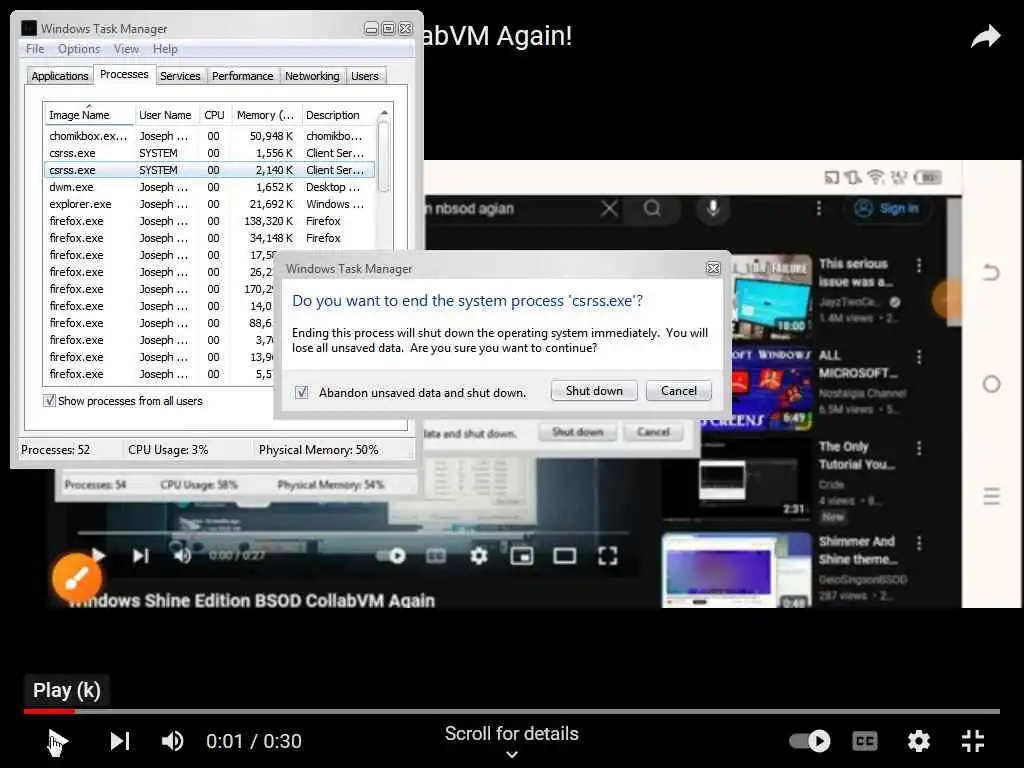1024x768 pixels.
Task: Enable miniplayer in inner player
Action: [522, 556]
